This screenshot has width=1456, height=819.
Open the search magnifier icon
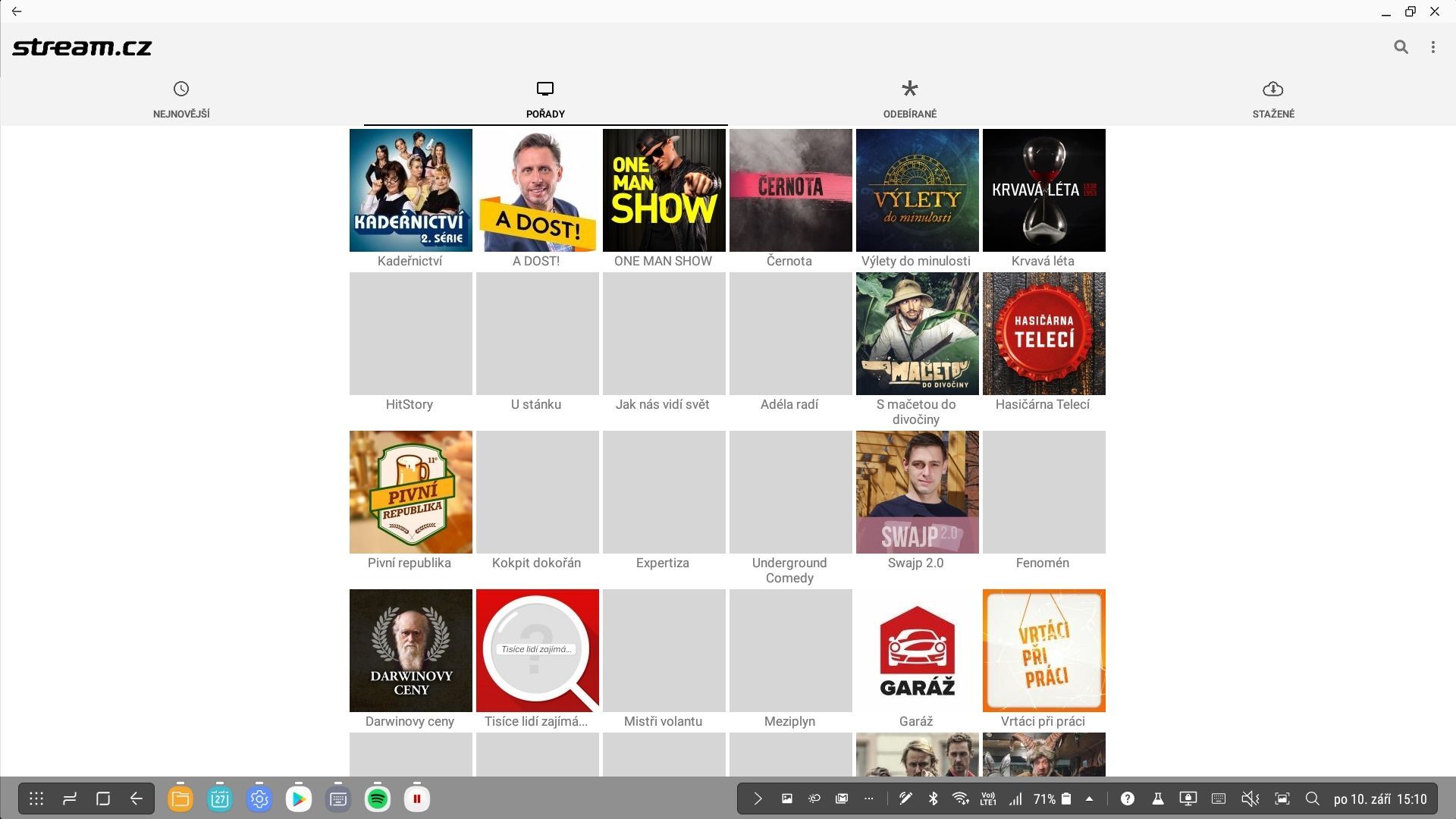1401,47
